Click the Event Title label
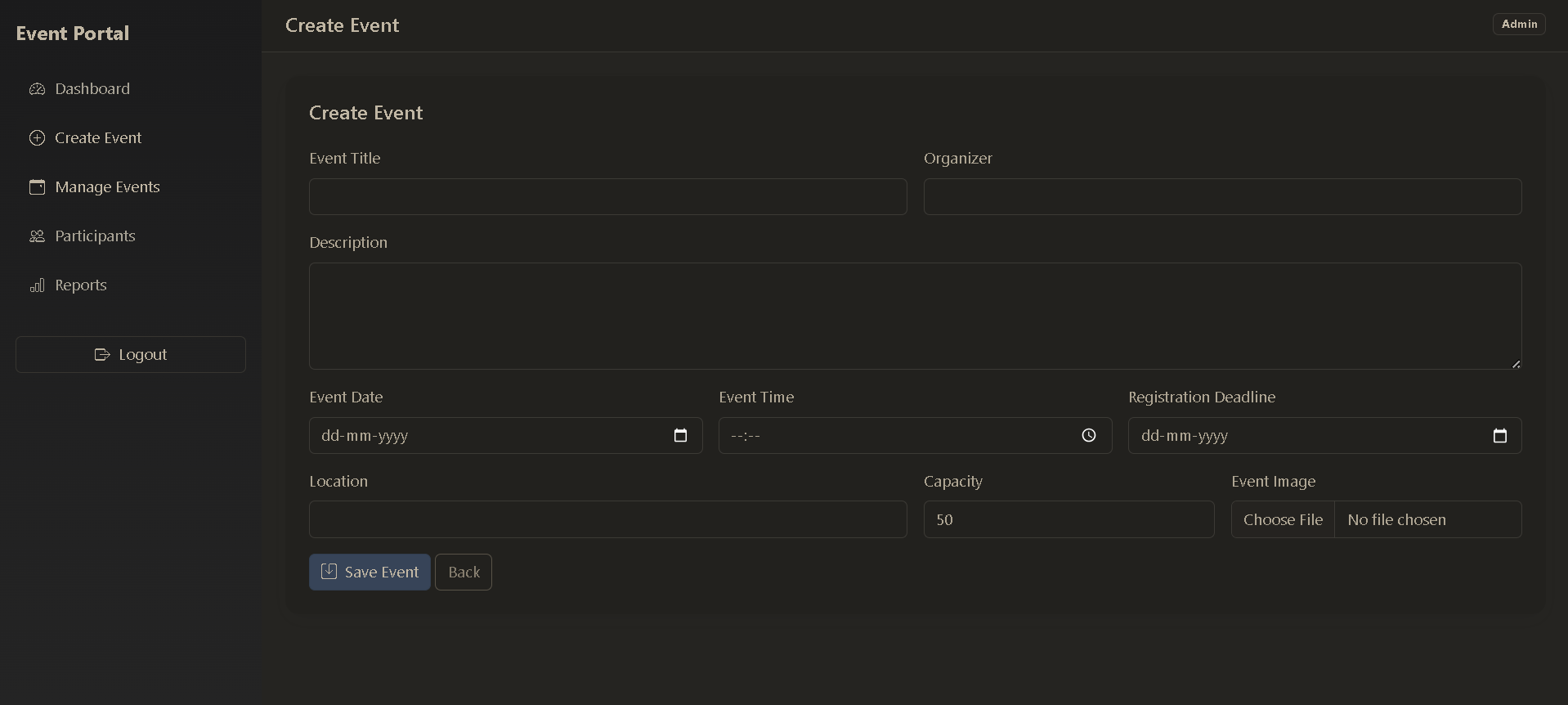 (x=345, y=159)
